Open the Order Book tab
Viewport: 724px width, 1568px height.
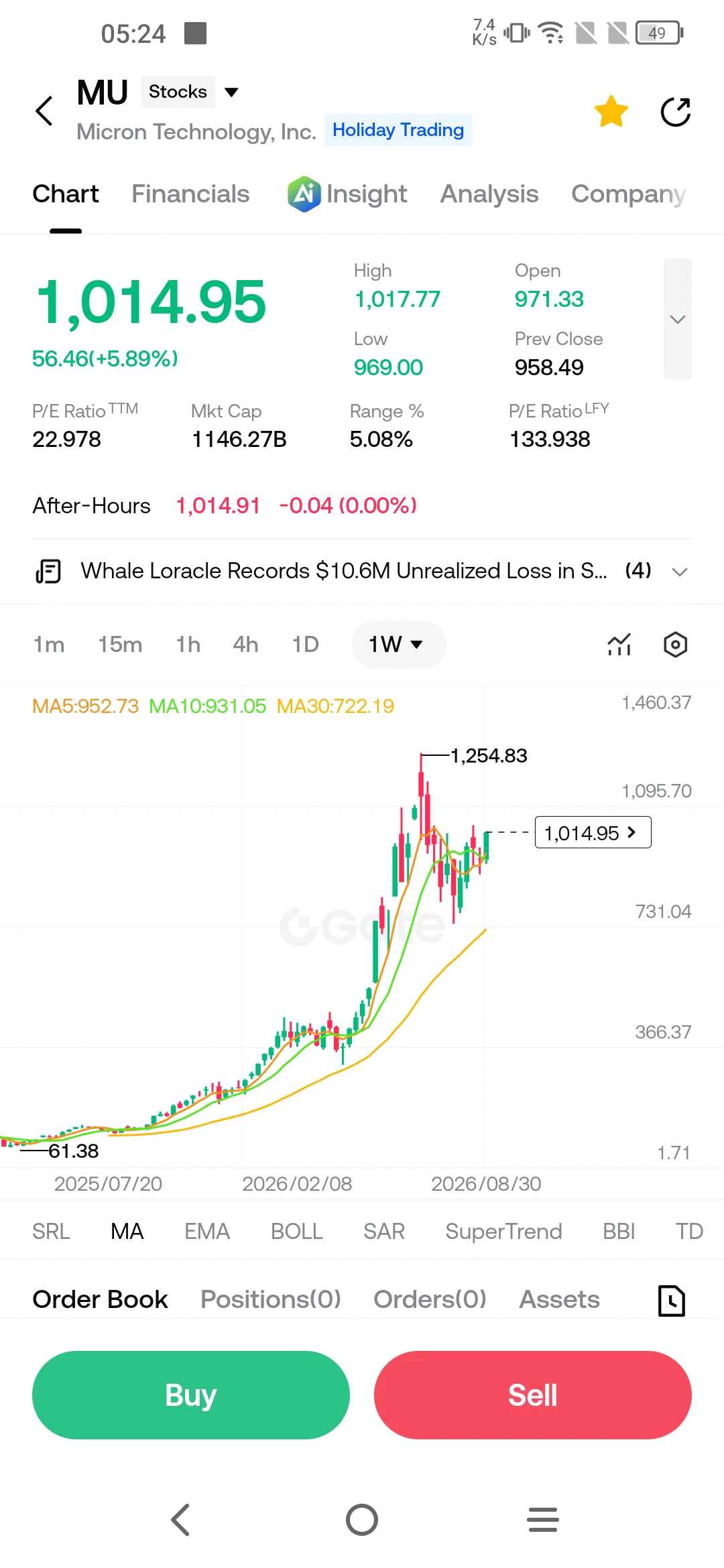(101, 1300)
